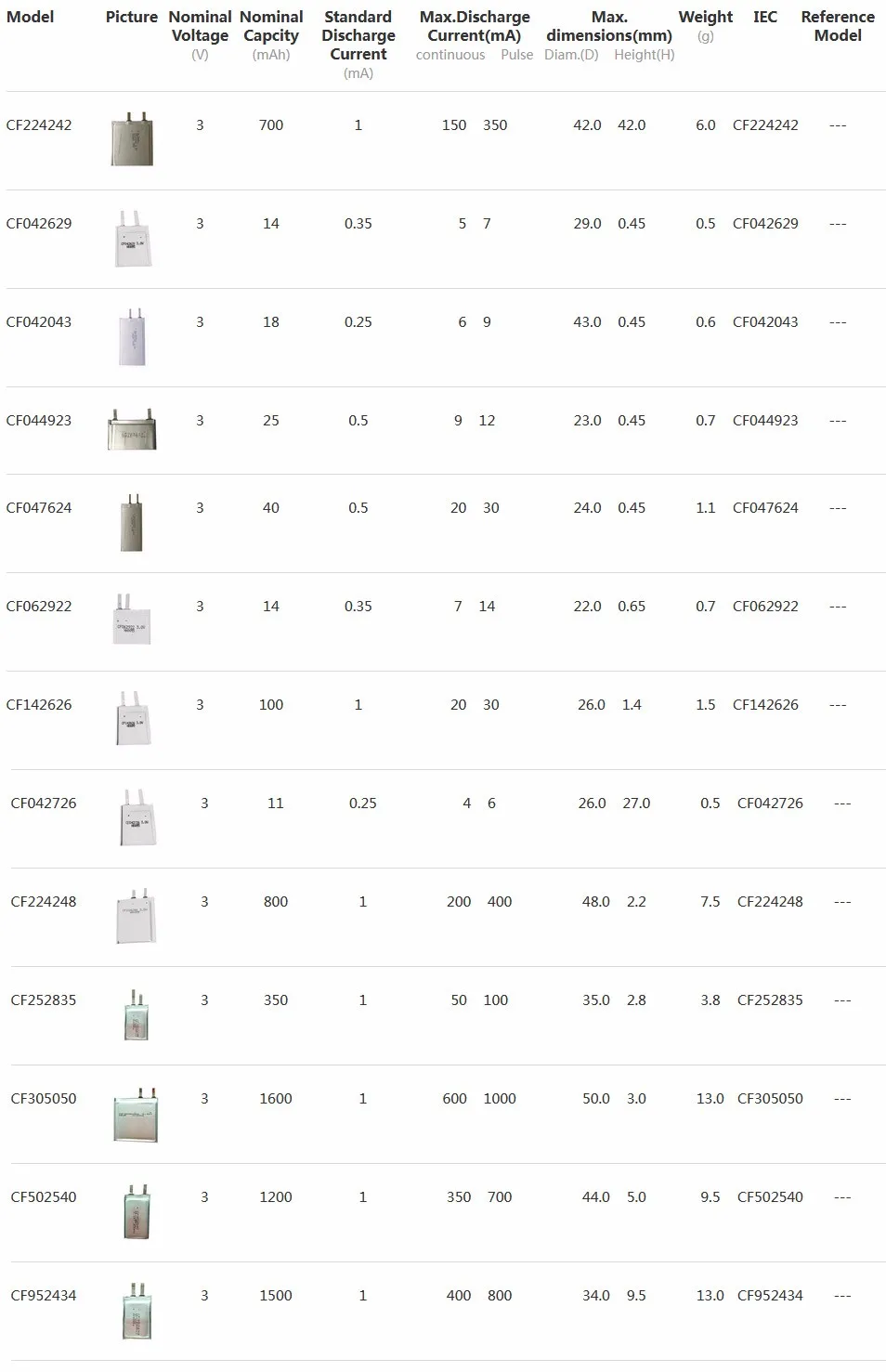The height and width of the screenshot is (1372, 886).
Task: Select the CF042043 battery image
Action: pyautogui.click(x=132, y=337)
